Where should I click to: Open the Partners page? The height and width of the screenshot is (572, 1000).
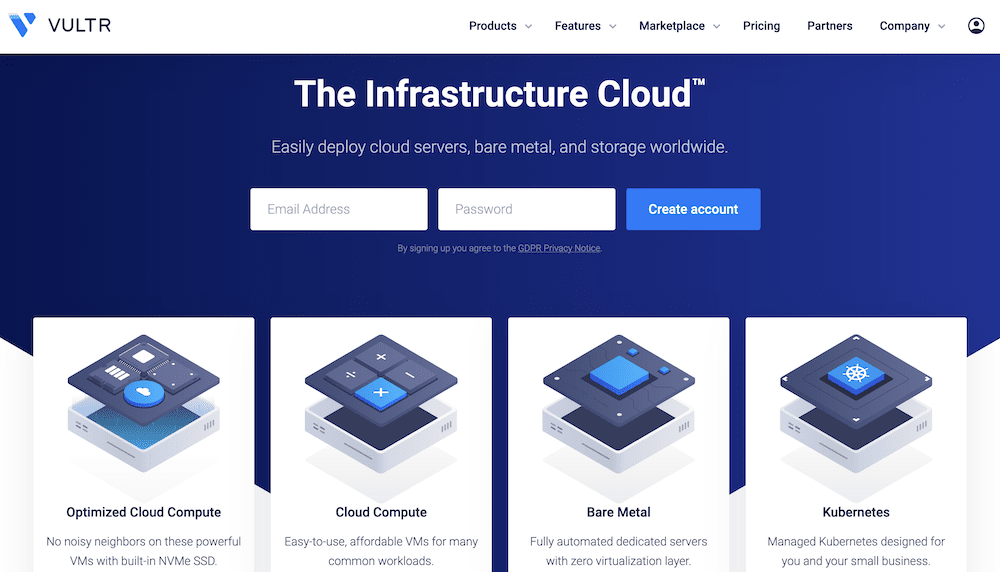pyautogui.click(x=830, y=26)
